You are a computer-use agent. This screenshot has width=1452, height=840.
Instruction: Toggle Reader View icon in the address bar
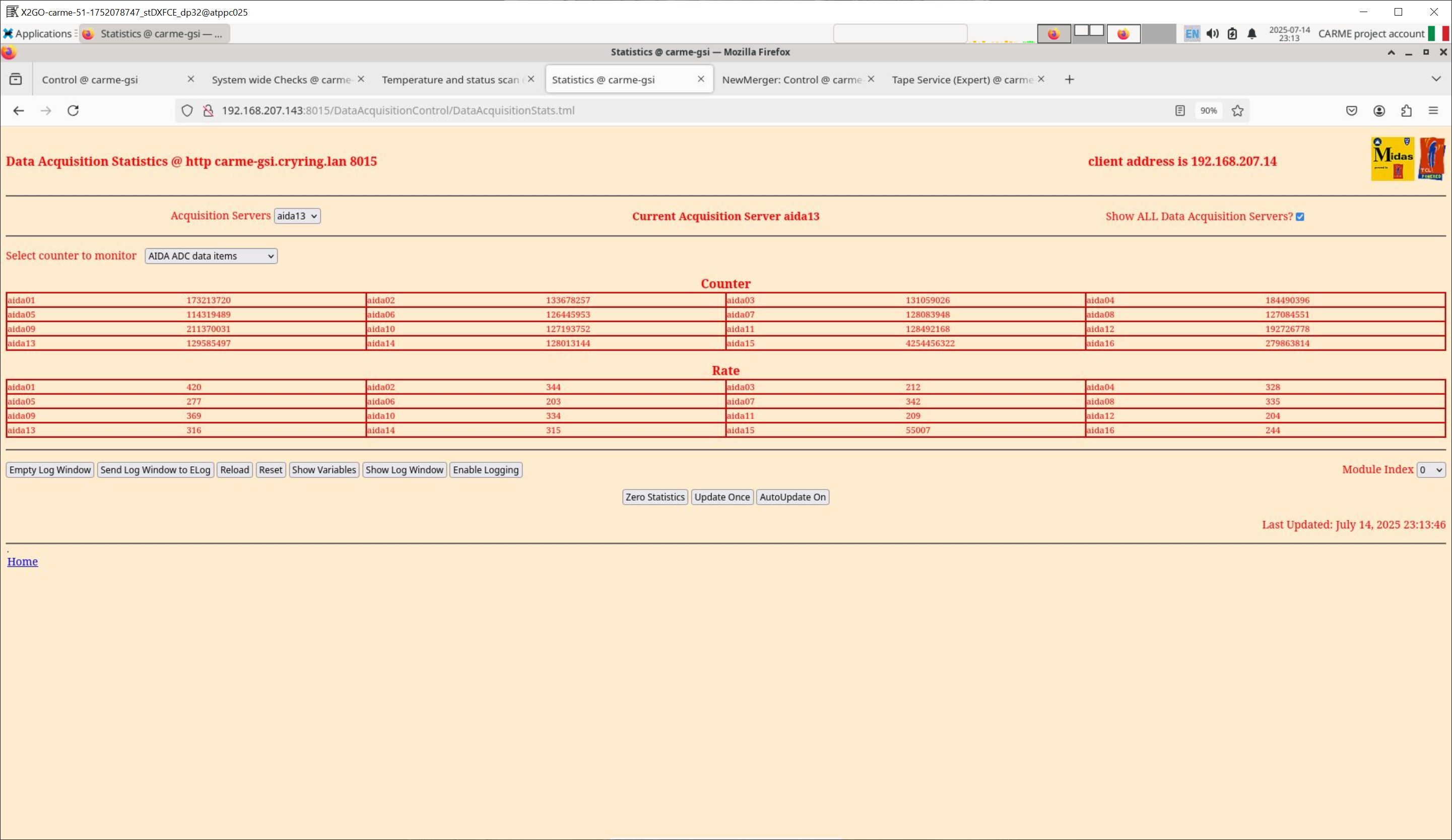point(1179,111)
